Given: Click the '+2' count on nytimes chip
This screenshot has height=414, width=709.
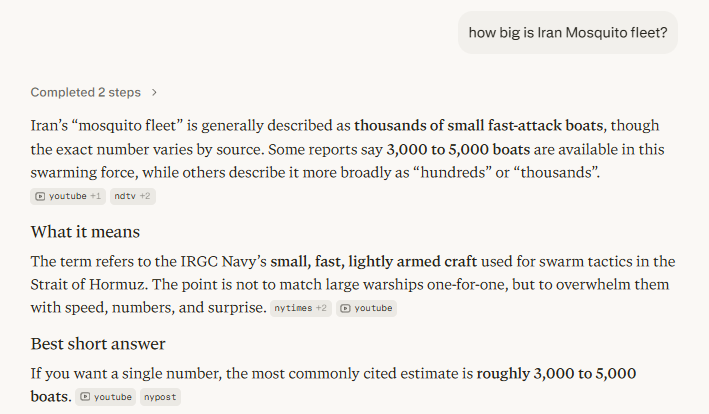Looking at the screenshot, I should (322, 308).
